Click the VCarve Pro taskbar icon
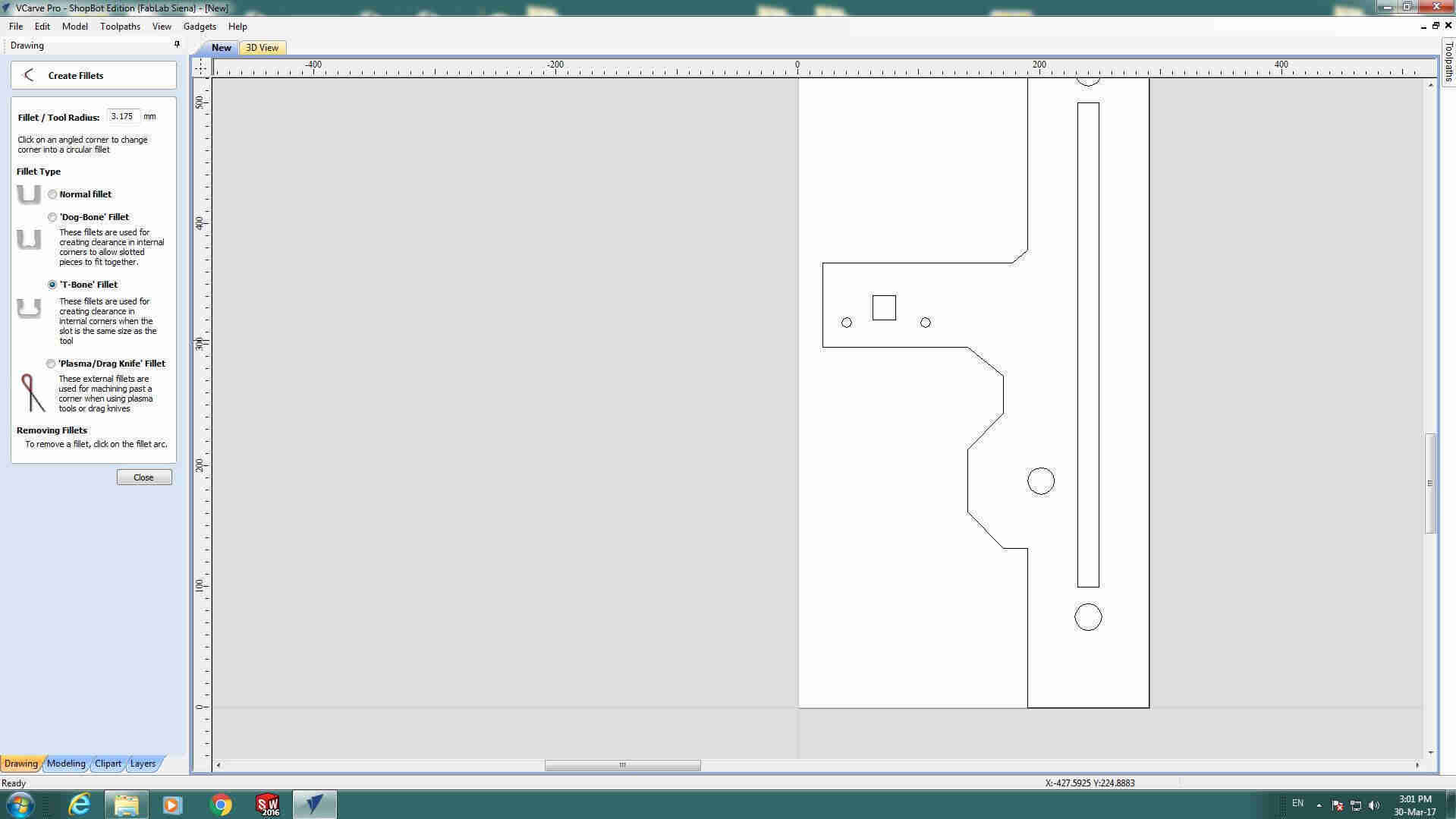The width and height of the screenshot is (1456, 819). [x=315, y=805]
